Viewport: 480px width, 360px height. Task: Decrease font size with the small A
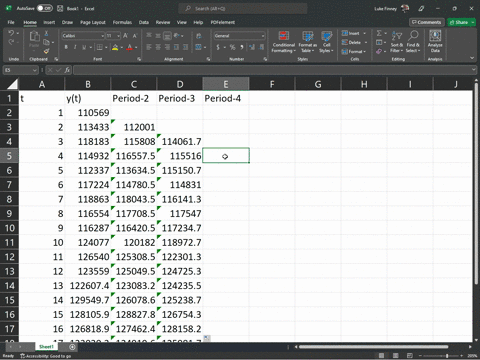[135, 36]
